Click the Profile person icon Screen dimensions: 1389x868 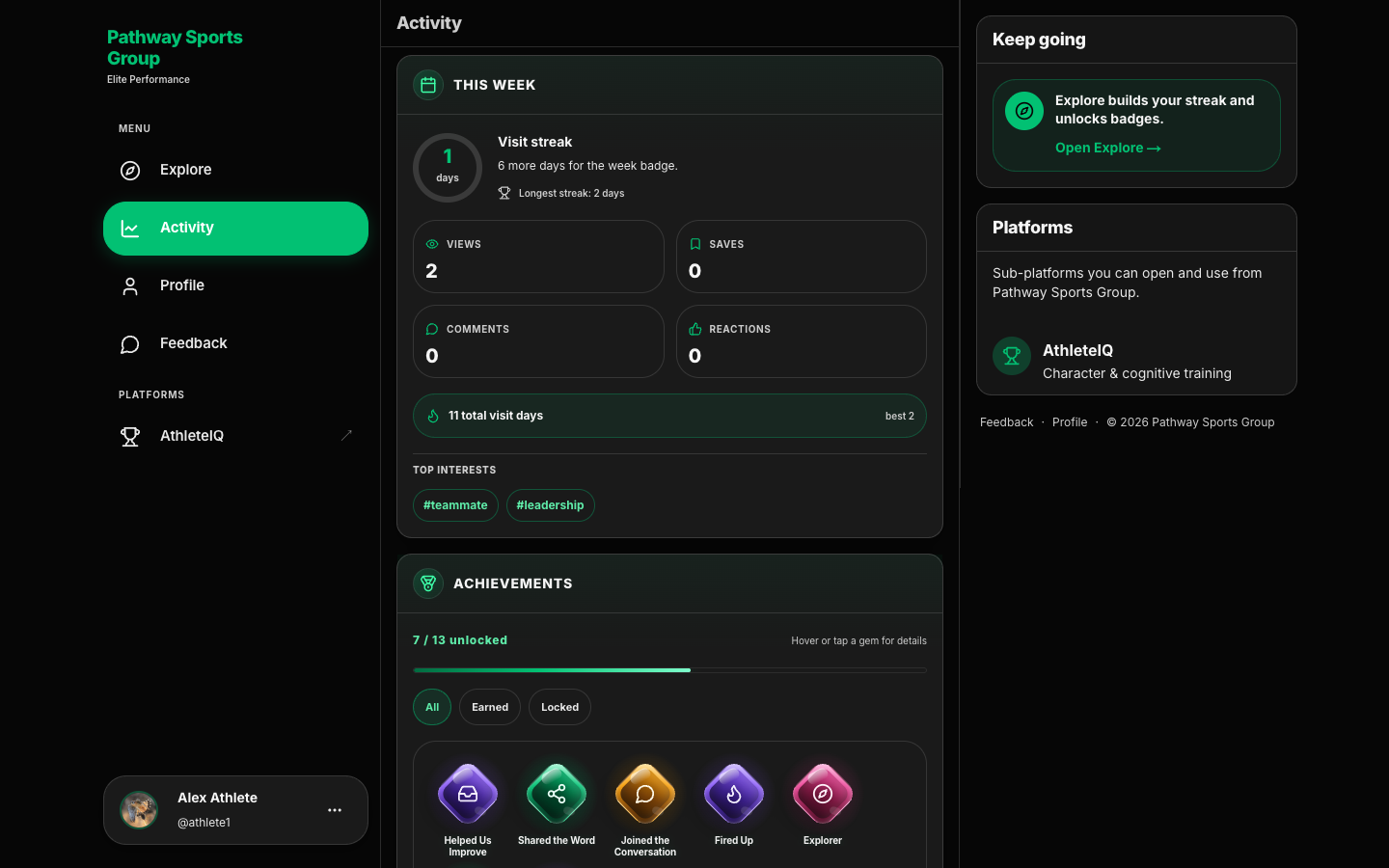(130, 286)
